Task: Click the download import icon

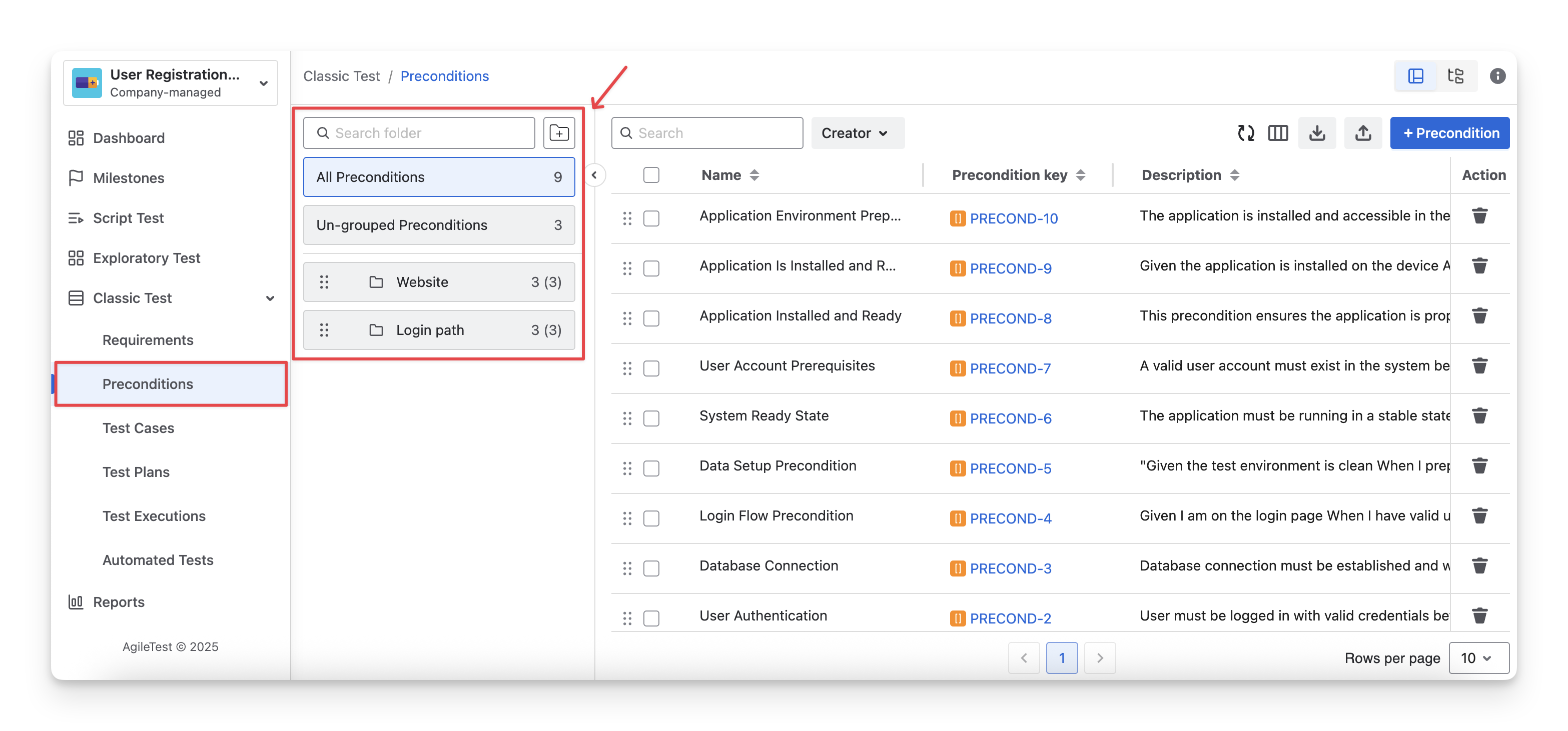Action: tap(1317, 132)
